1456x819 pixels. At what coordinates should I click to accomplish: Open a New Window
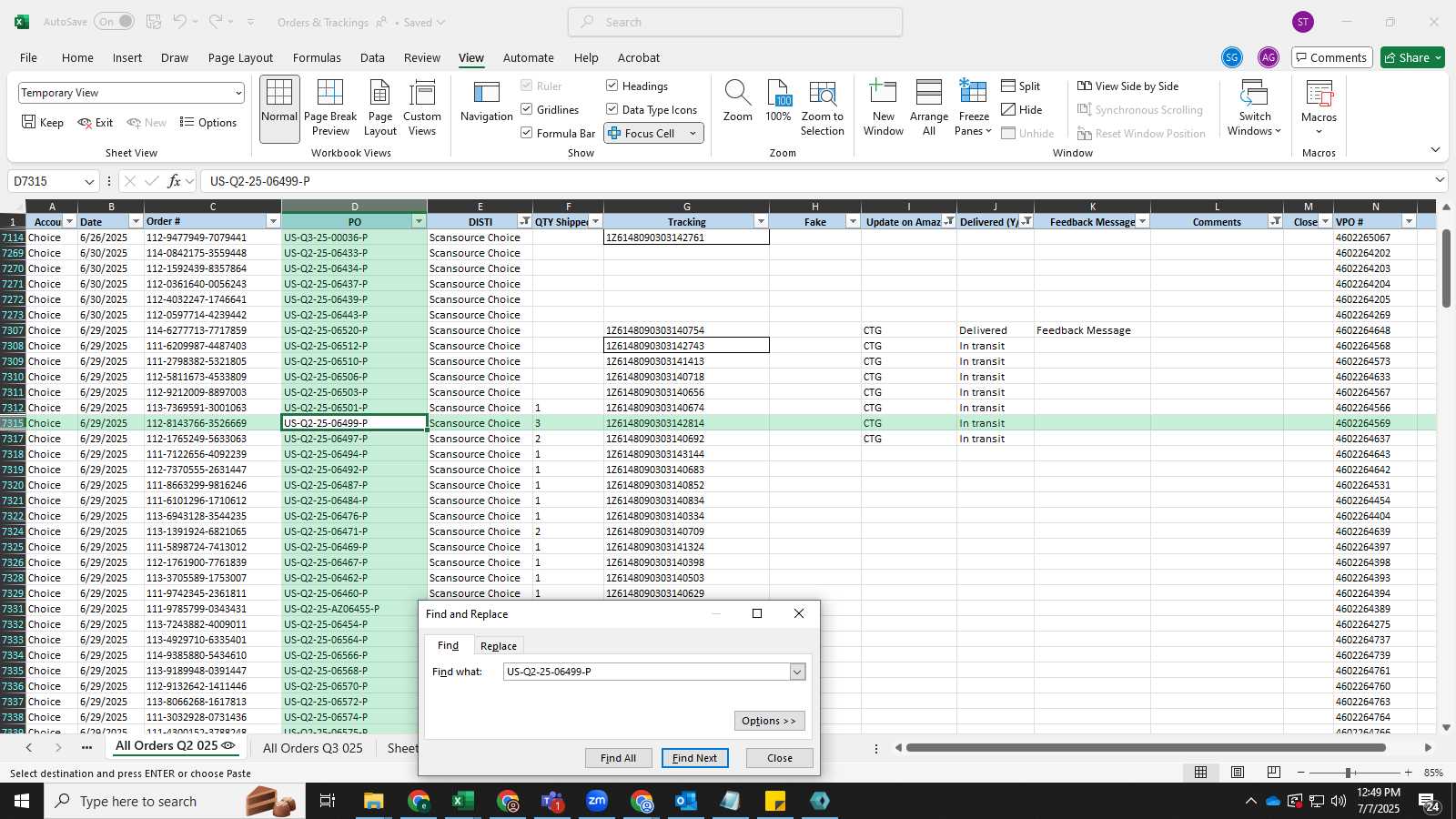pos(884,109)
